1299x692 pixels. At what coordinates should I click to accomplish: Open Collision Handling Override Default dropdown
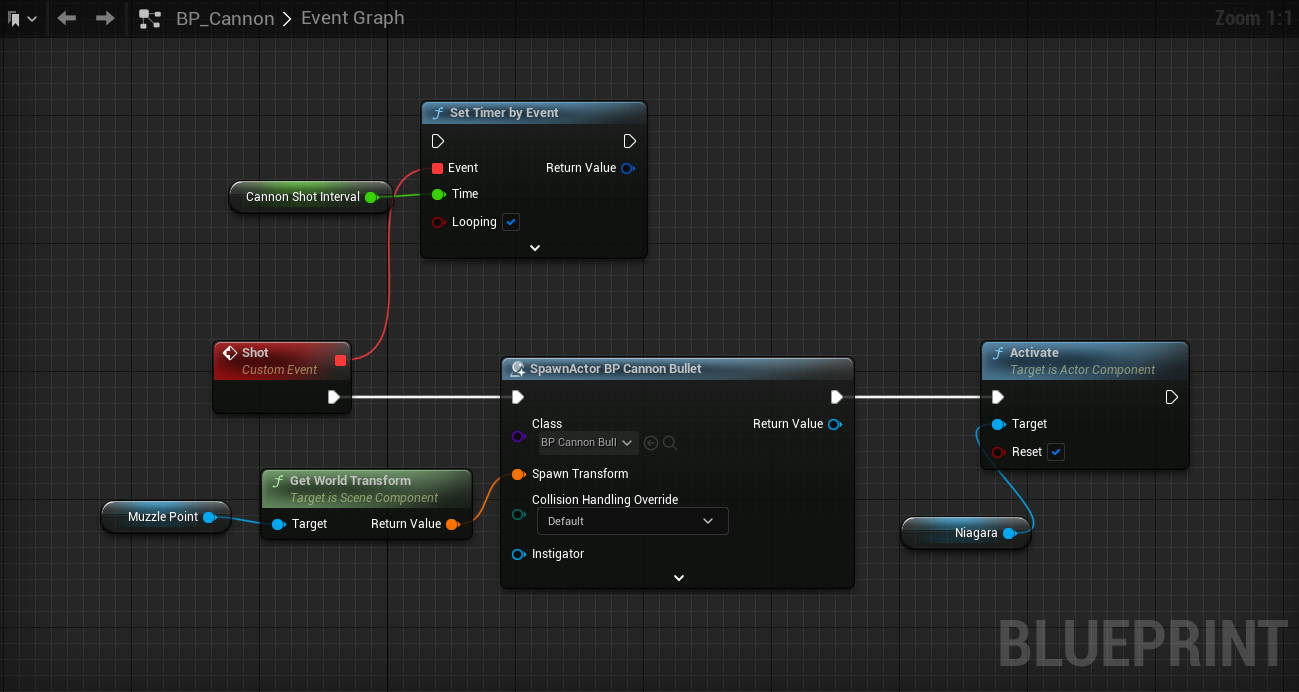coord(632,521)
